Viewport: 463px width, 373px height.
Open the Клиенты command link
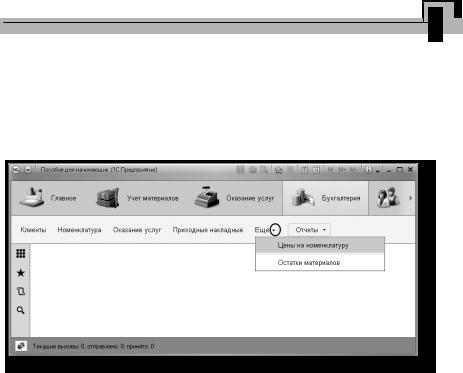pos(33,230)
